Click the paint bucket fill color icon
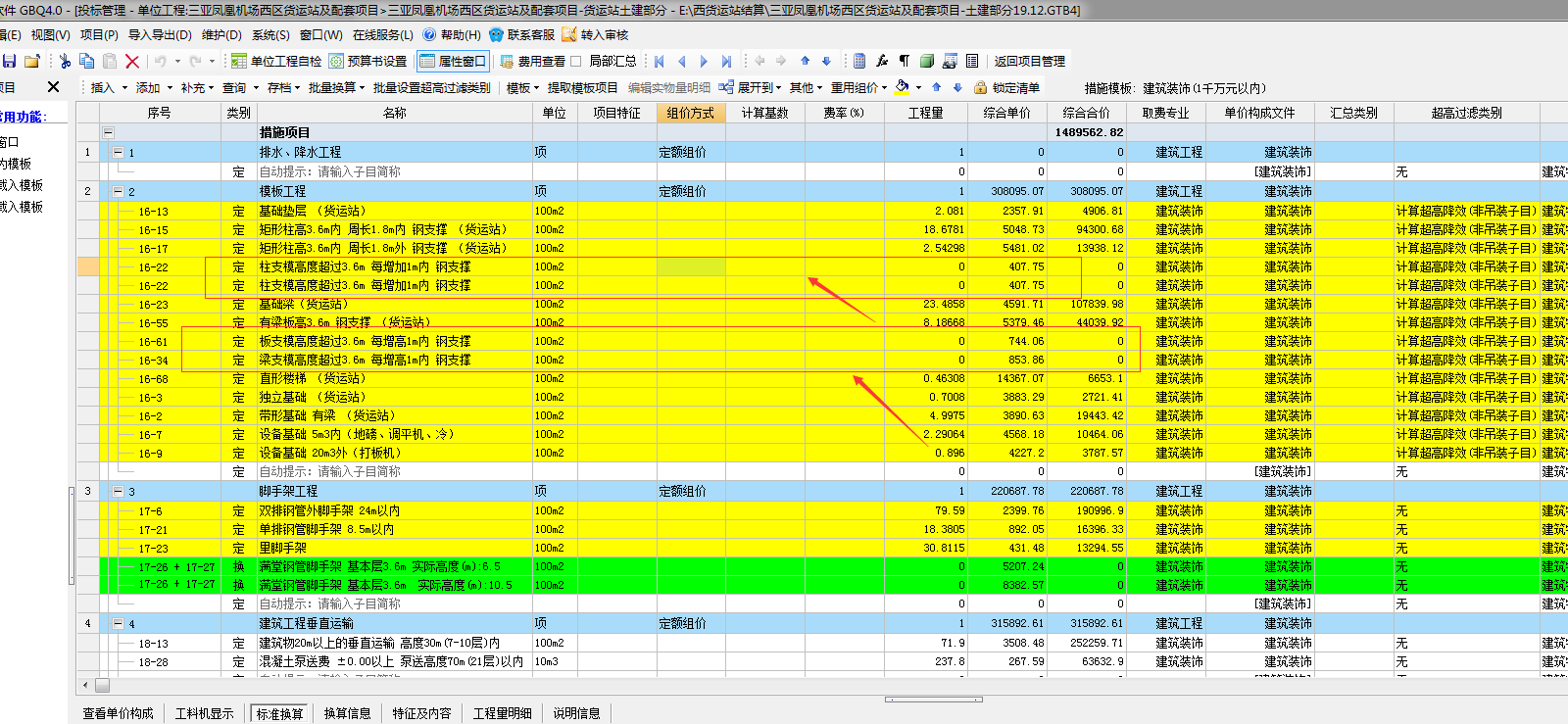 903,87
